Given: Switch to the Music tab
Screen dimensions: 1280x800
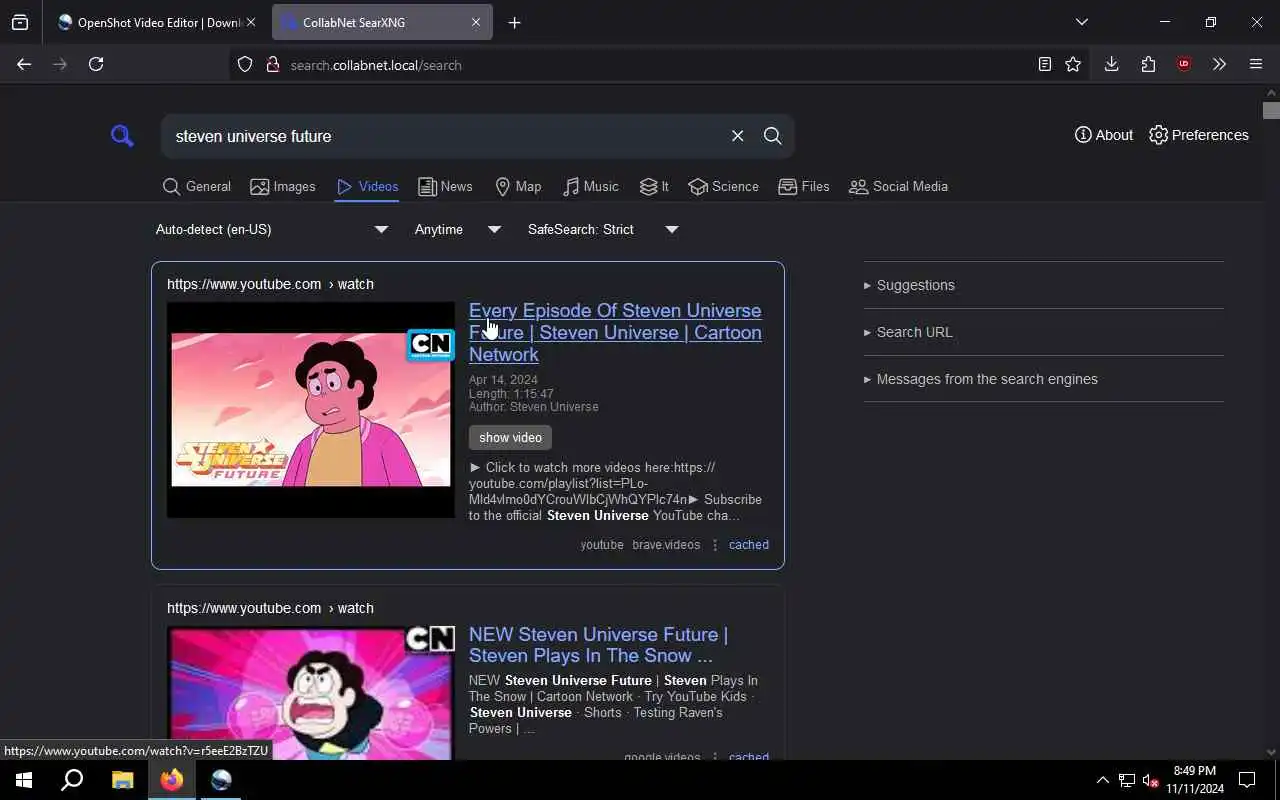Looking at the screenshot, I should 590,187.
